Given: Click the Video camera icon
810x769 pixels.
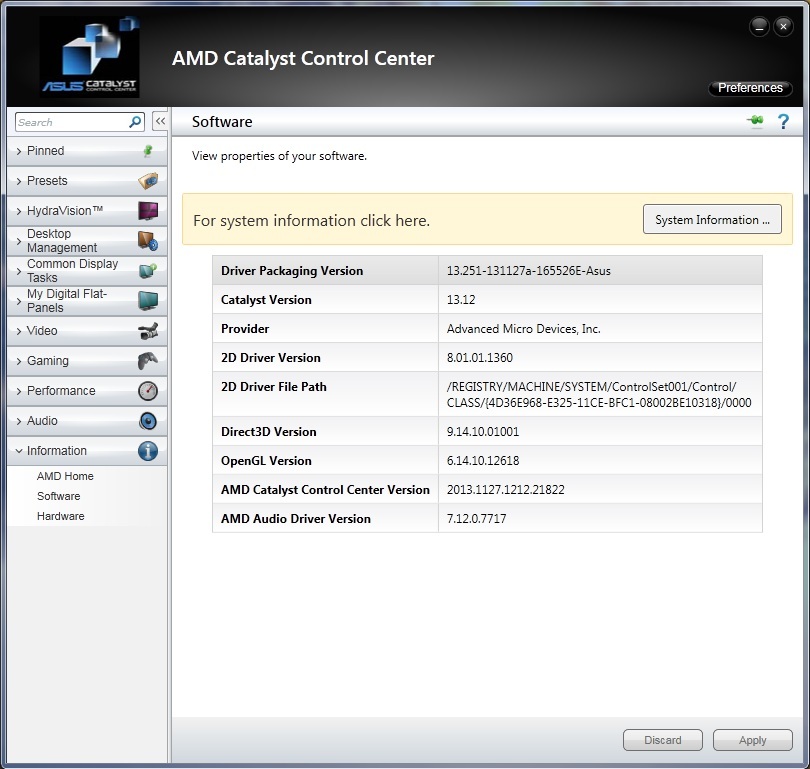Looking at the screenshot, I should 148,331.
